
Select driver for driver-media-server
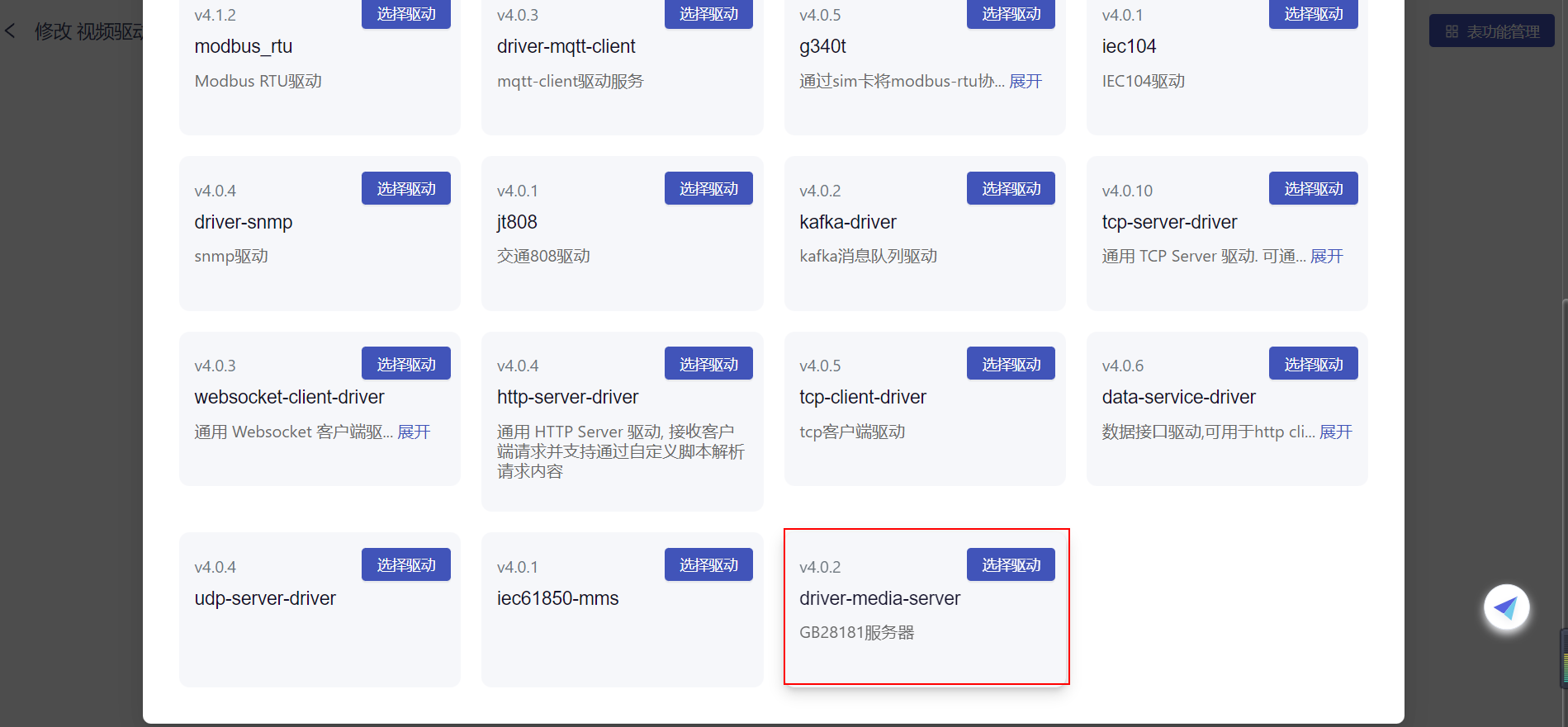pyautogui.click(x=1011, y=564)
